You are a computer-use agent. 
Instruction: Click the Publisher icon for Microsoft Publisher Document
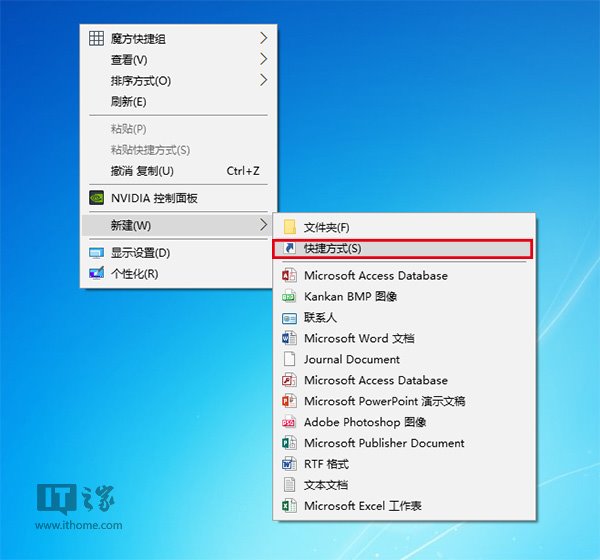point(289,443)
